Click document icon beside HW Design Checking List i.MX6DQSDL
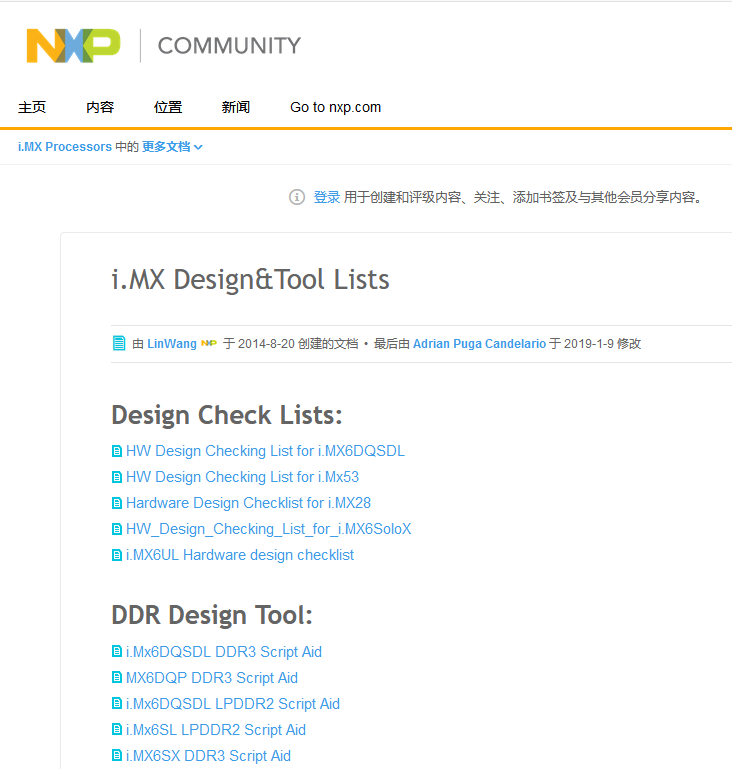The width and height of the screenshot is (732, 769). pyautogui.click(x=117, y=451)
